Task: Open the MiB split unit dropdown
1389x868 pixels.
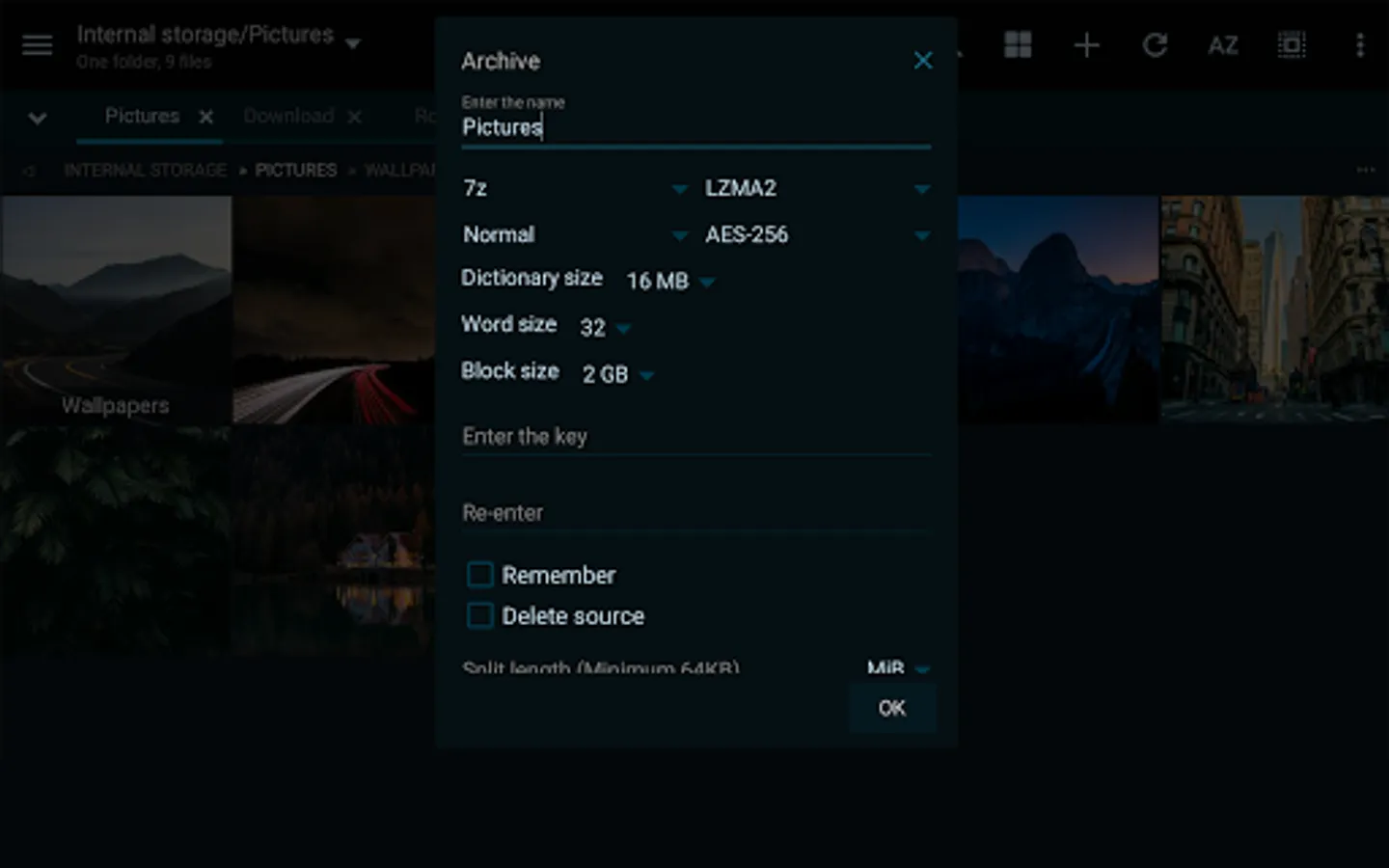Action: coord(897,666)
